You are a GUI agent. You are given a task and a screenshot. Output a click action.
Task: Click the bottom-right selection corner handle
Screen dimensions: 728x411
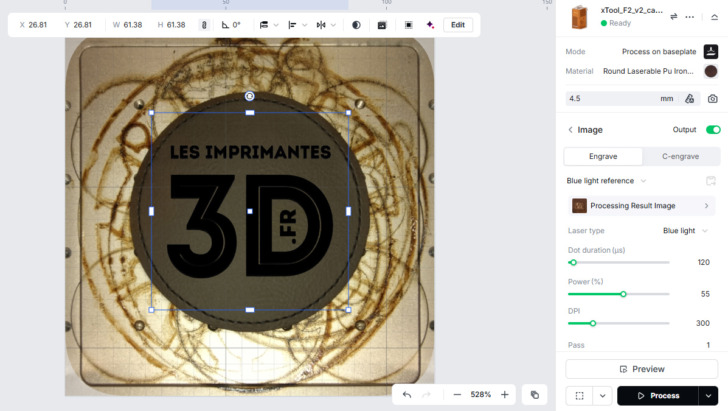tap(348, 310)
